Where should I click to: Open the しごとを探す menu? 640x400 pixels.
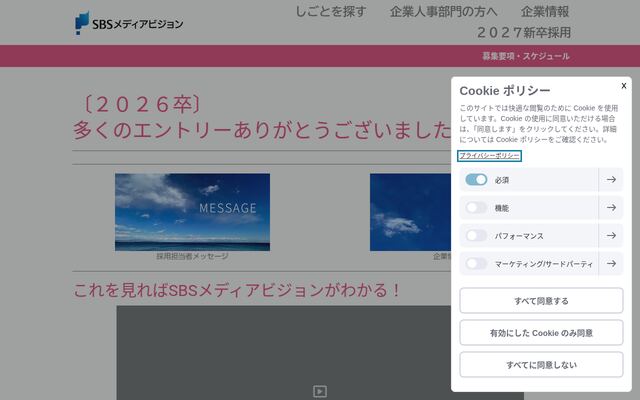coord(331,11)
